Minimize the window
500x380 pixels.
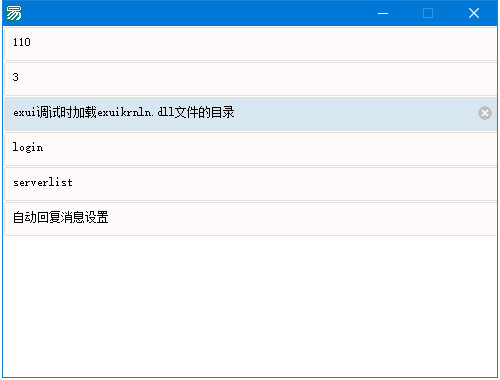click(x=383, y=13)
